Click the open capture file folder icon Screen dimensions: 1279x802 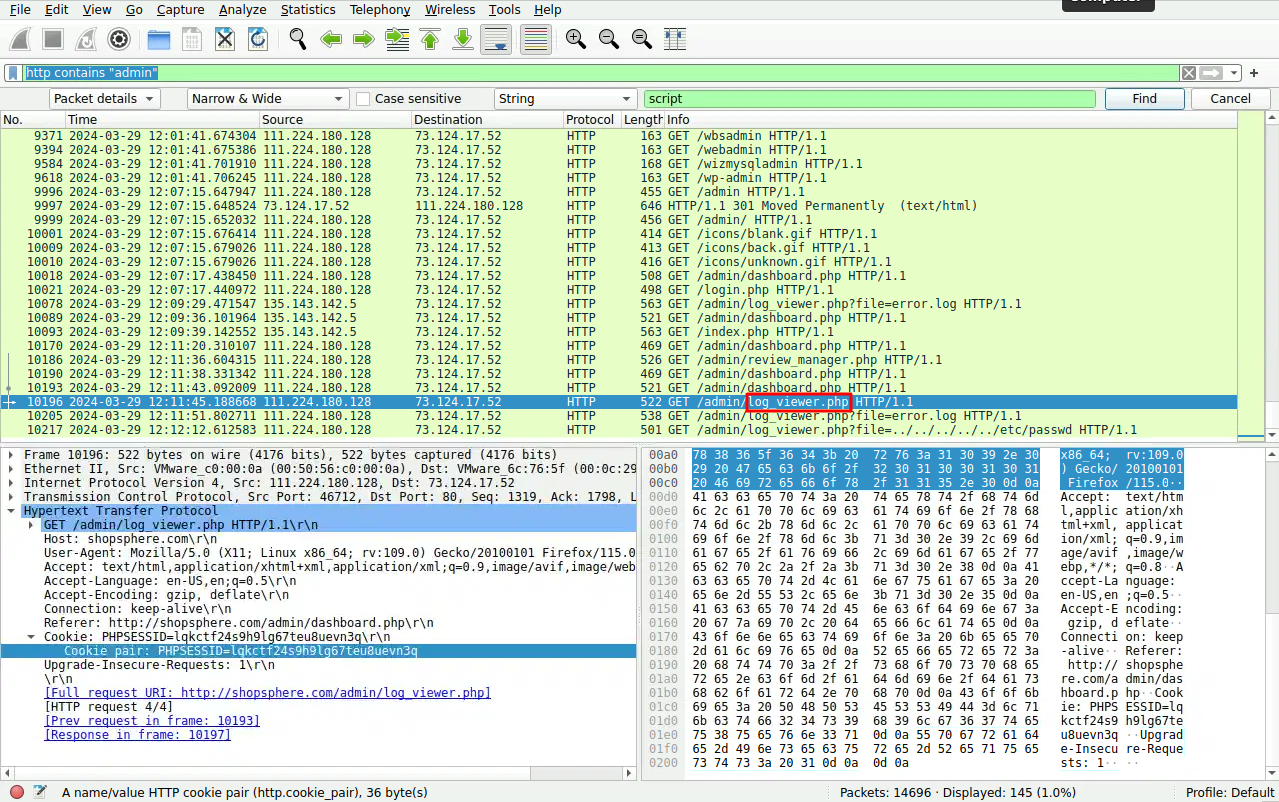(158, 39)
